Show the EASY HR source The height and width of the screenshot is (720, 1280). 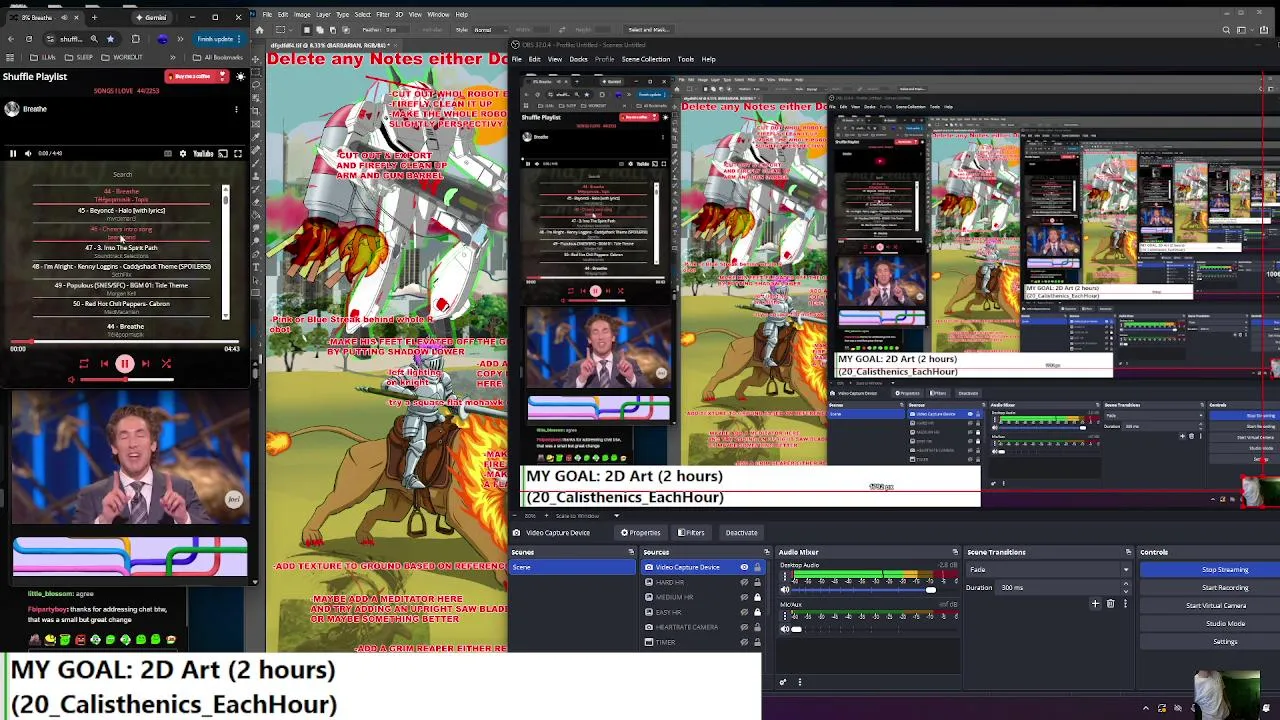744,612
